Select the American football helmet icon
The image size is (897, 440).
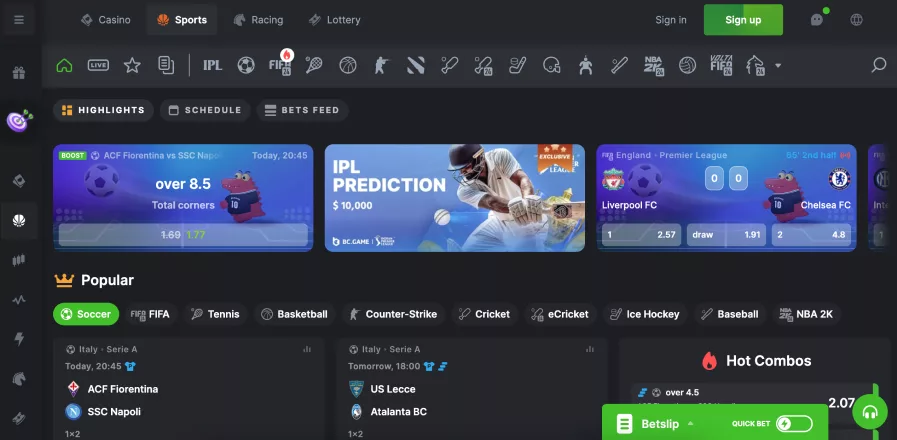coord(551,65)
